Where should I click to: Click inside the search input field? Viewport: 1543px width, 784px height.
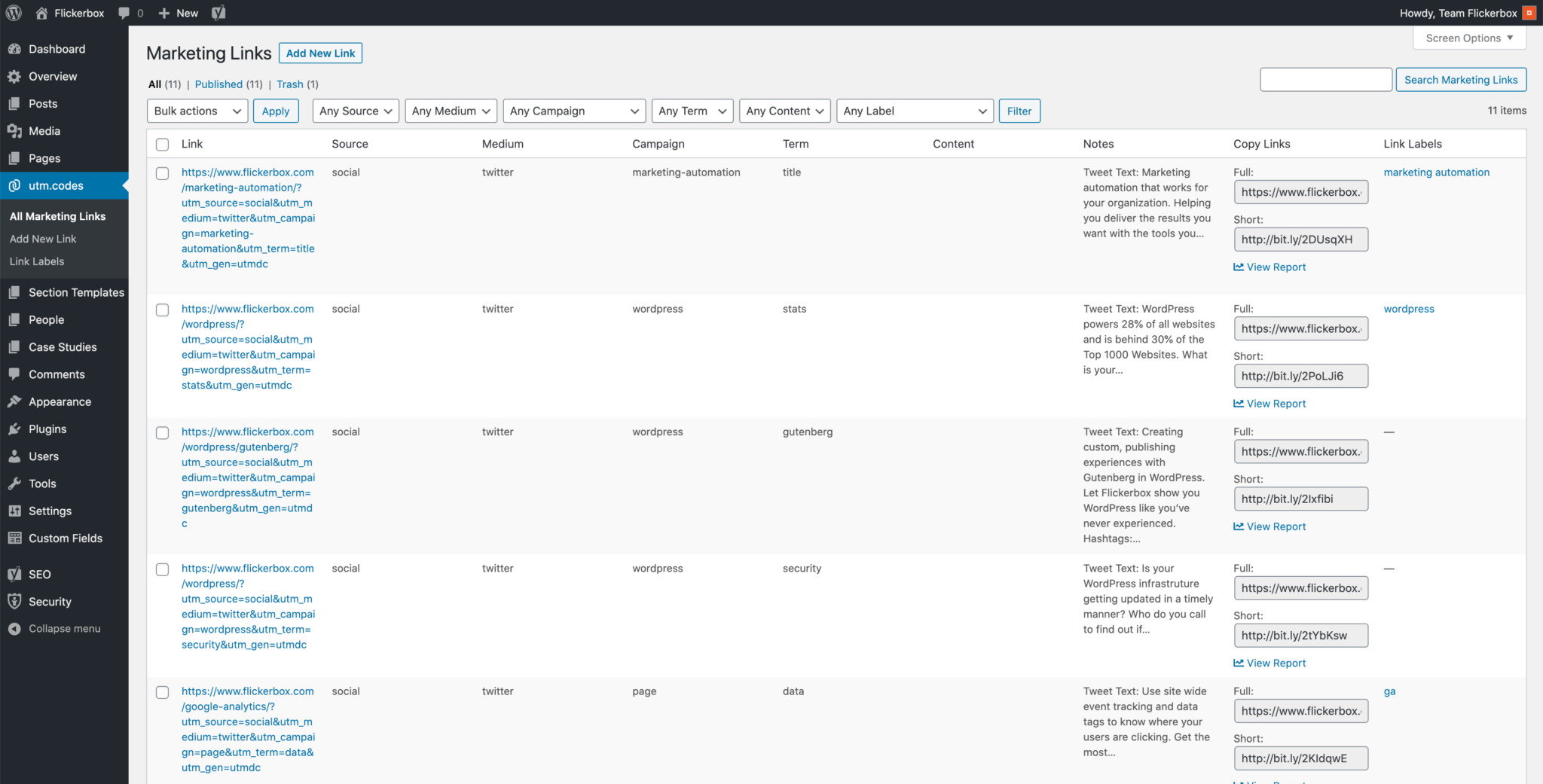pos(1326,79)
